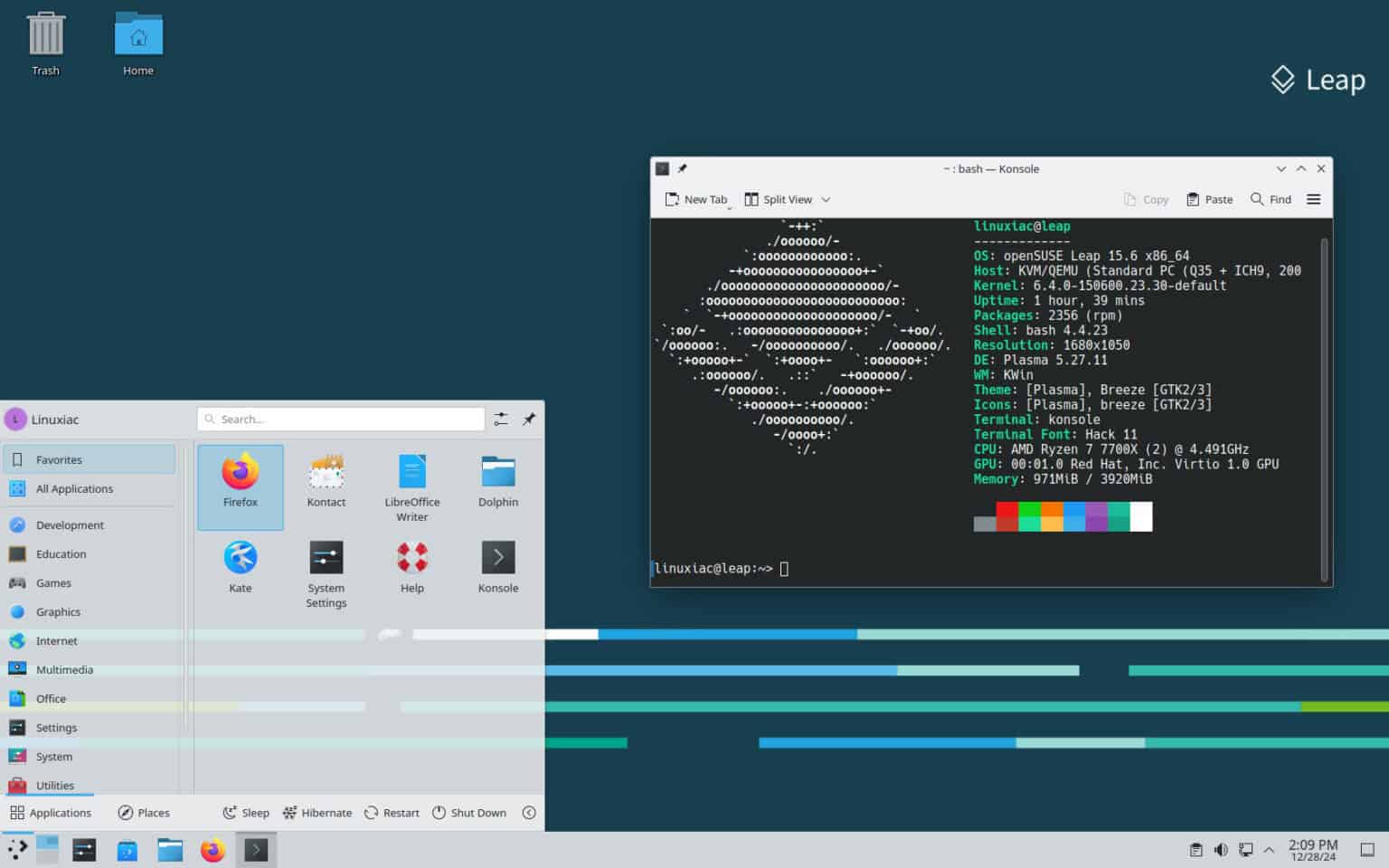Expand the Split View dropdown in Konsole

pos(824,199)
